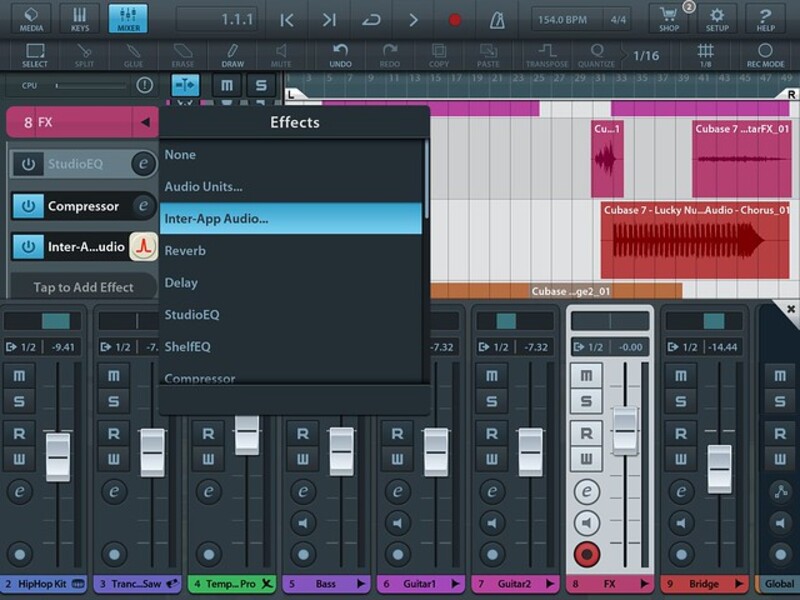The image size is (800, 600).
Task: Click the Quantize button
Action: (x=596, y=55)
